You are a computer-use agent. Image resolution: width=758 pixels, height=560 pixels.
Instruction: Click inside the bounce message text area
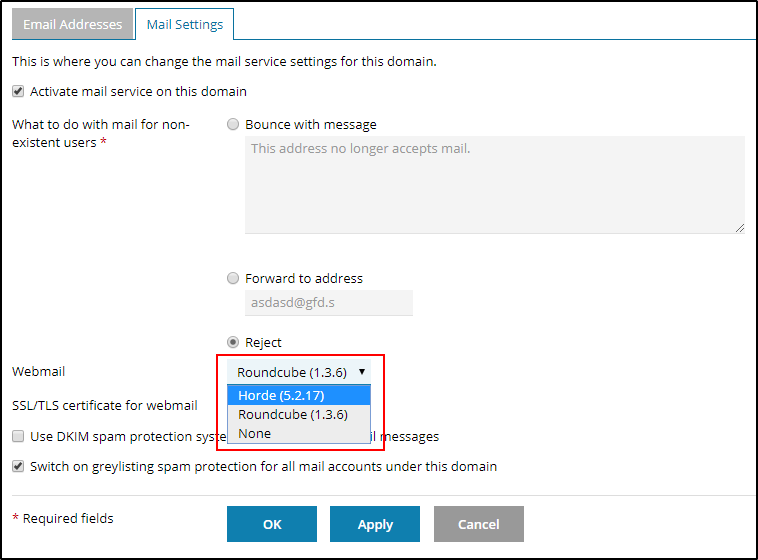(494, 185)
